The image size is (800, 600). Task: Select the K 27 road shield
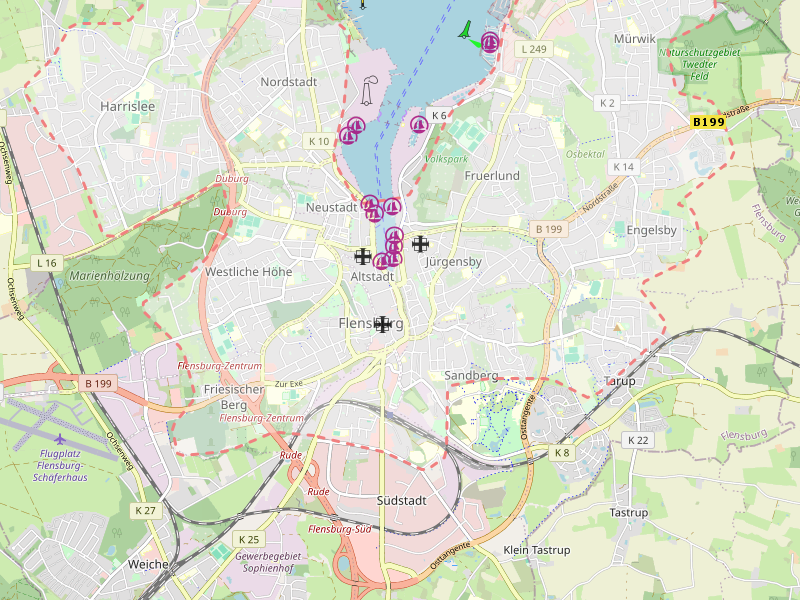[x=145, y=510]
